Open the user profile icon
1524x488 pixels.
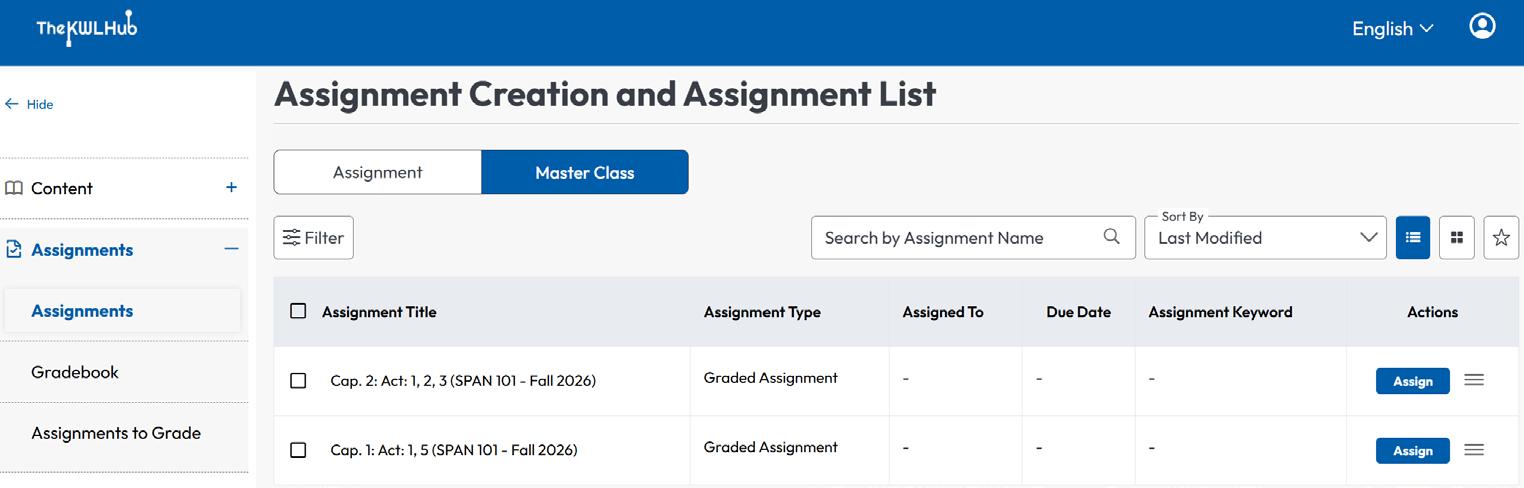[1482, 26]
